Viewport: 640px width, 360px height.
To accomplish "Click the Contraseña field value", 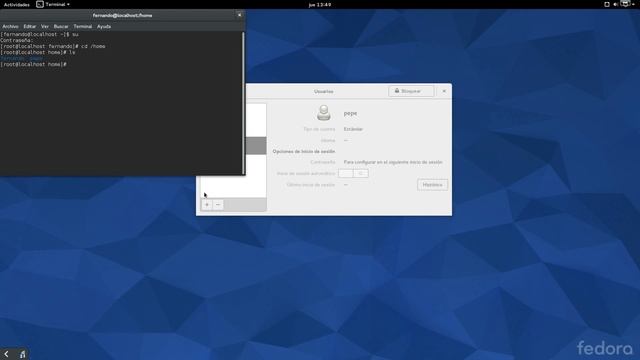I will pos(393,162).
